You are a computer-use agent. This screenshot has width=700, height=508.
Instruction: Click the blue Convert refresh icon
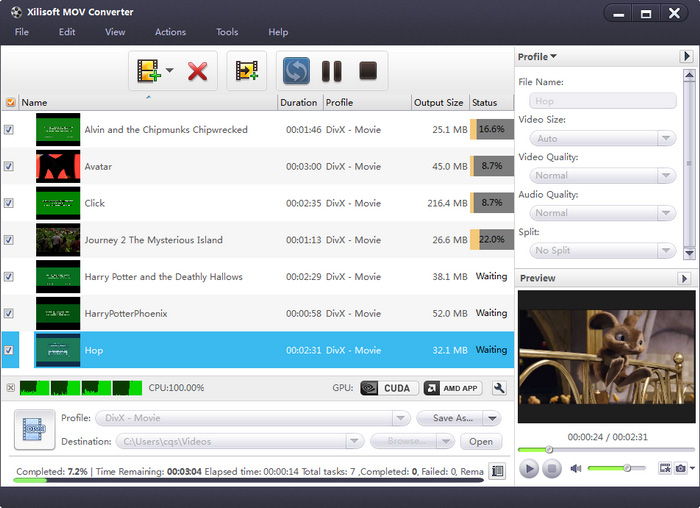point(296,71)
